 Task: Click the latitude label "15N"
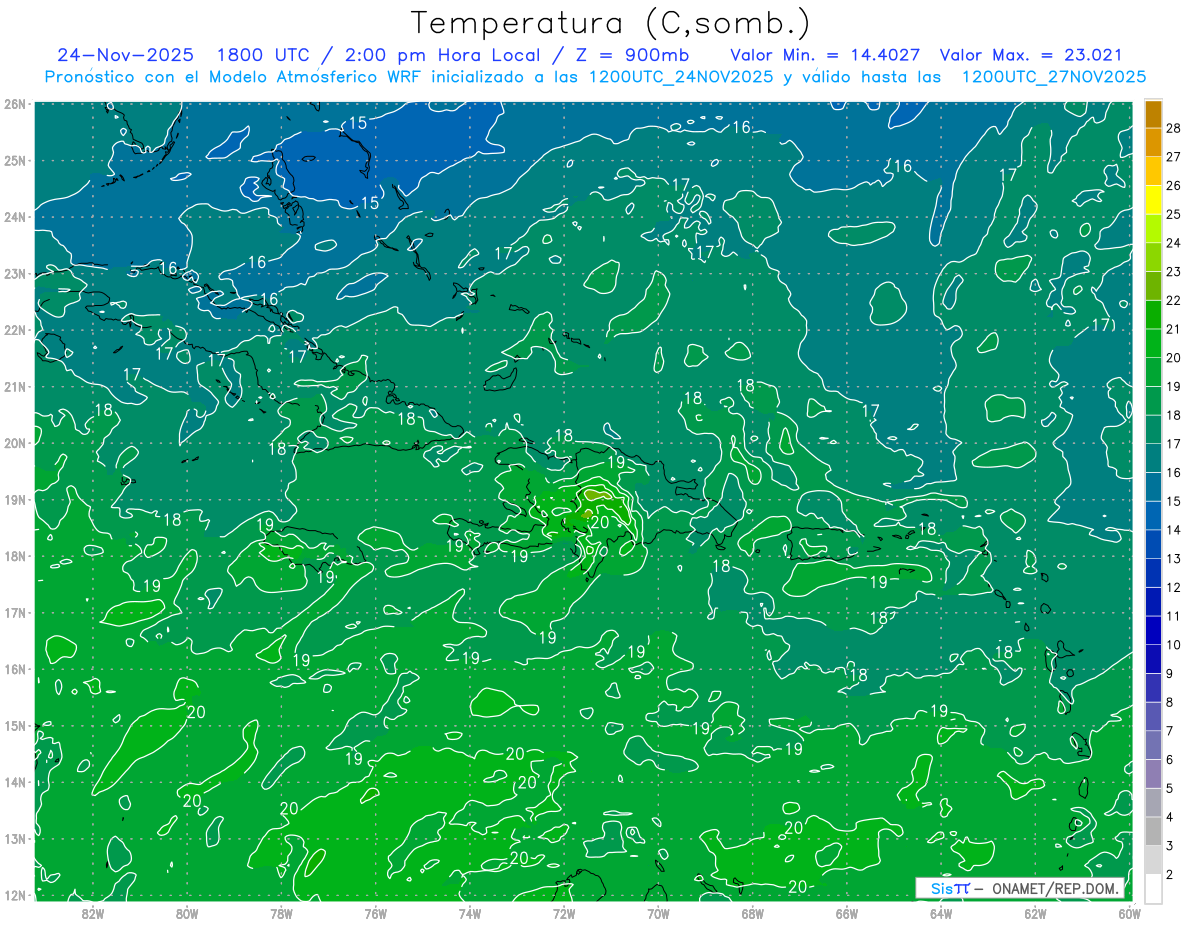(x=15, y=725)
